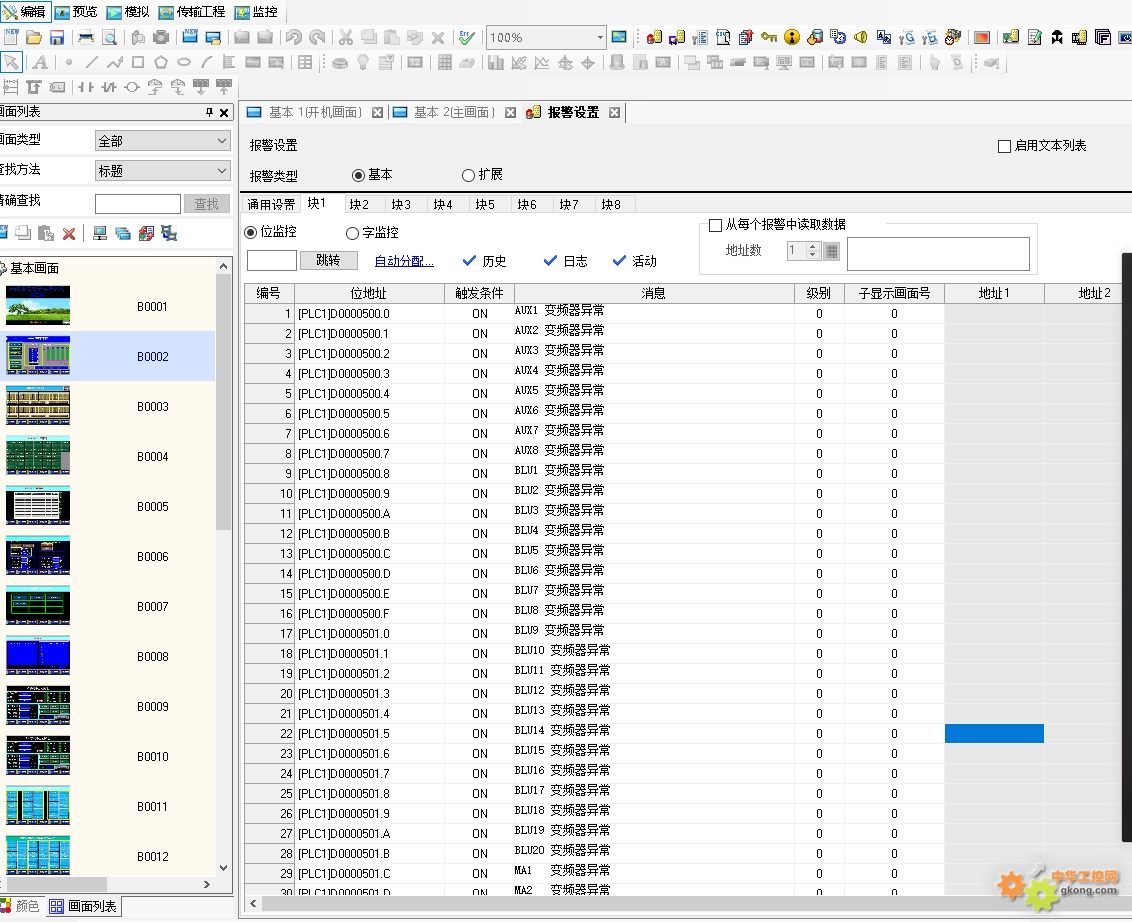Screen dimensions: 1132x922
Task: Choose the pentagon polygon drawing tool
Action: point(161,63)
